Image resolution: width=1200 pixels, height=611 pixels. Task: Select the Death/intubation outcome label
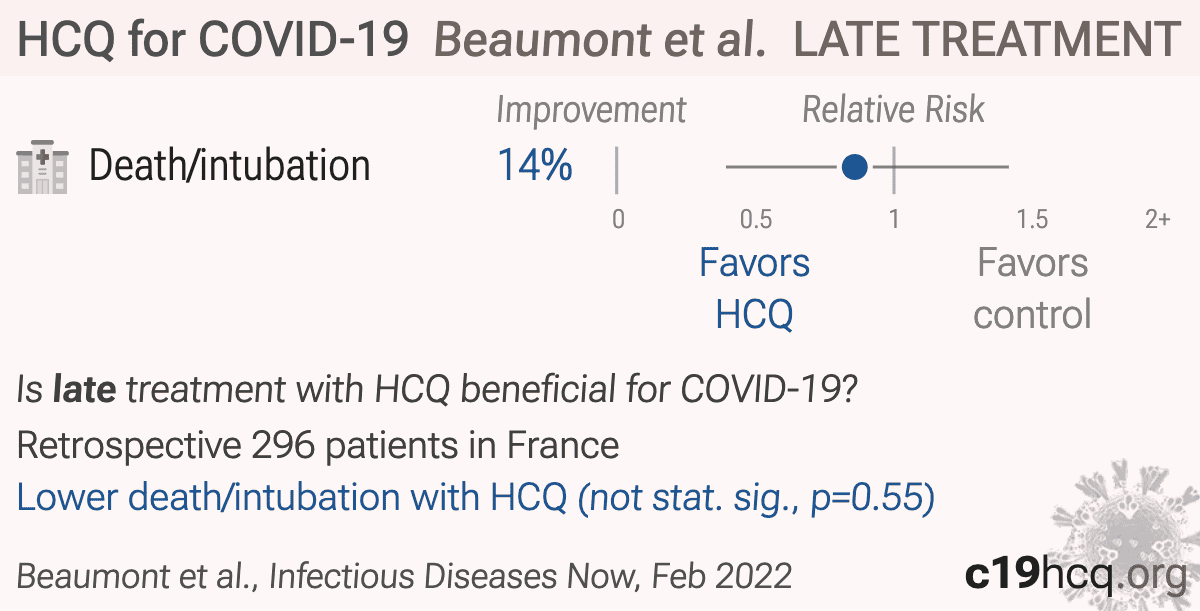(x=230, y=166)
